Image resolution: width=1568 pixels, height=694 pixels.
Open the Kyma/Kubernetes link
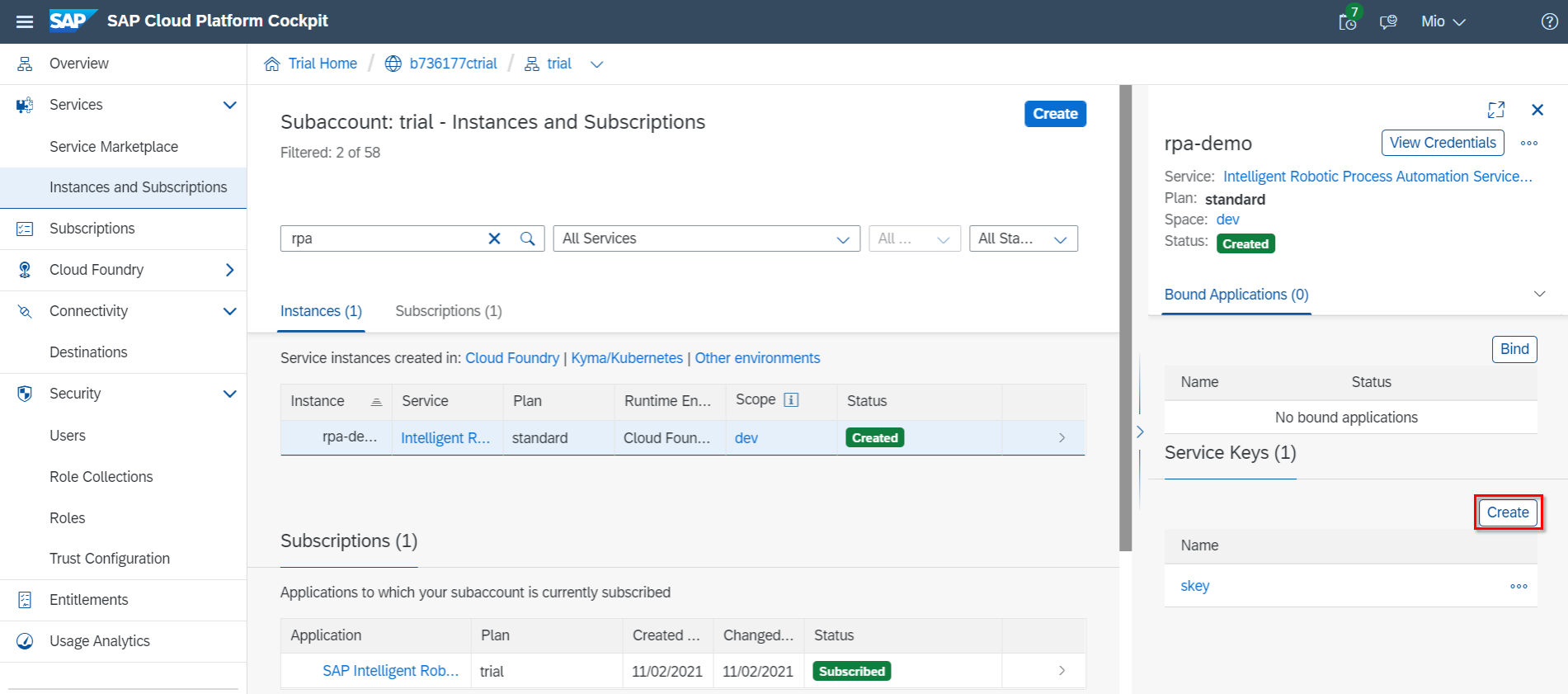point(627,358)
